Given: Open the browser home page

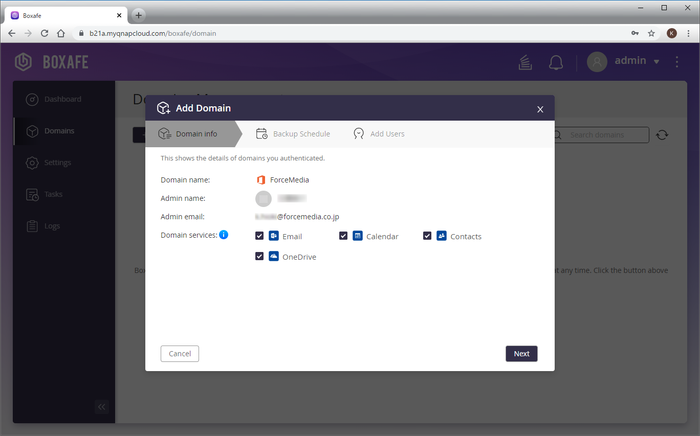Looking at the screenshot, I should pos(61,33).
